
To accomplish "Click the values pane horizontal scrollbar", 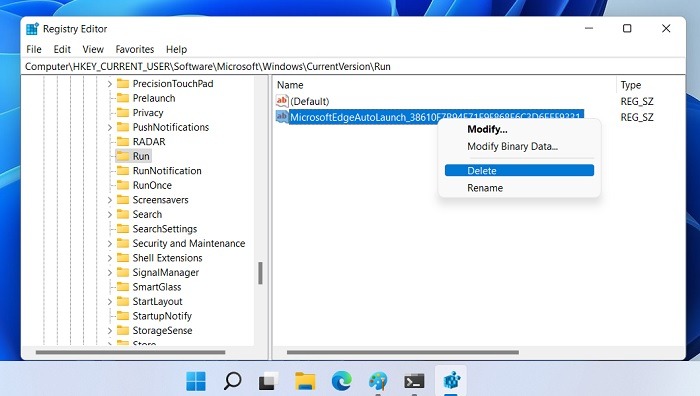I will tap(403, 352).
